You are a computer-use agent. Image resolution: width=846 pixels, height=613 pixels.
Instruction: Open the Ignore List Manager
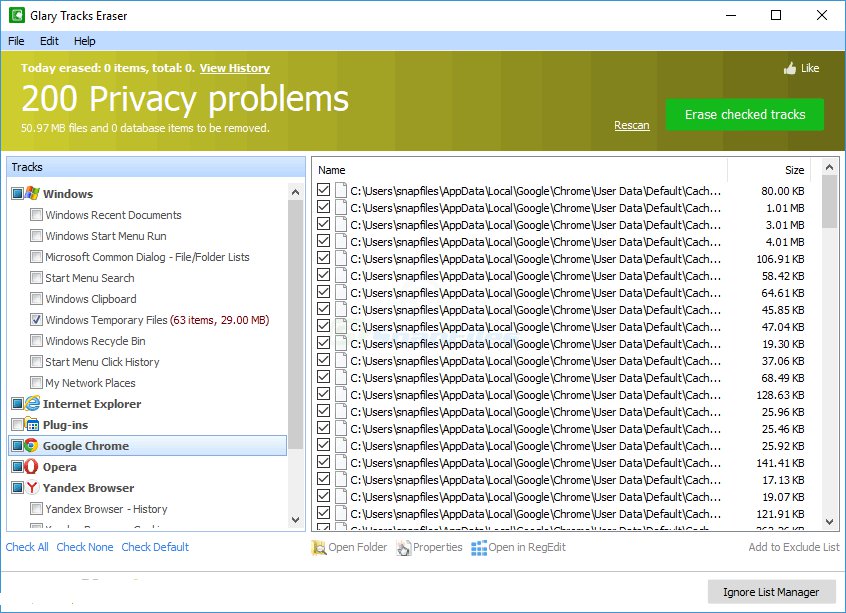(771, 592)
